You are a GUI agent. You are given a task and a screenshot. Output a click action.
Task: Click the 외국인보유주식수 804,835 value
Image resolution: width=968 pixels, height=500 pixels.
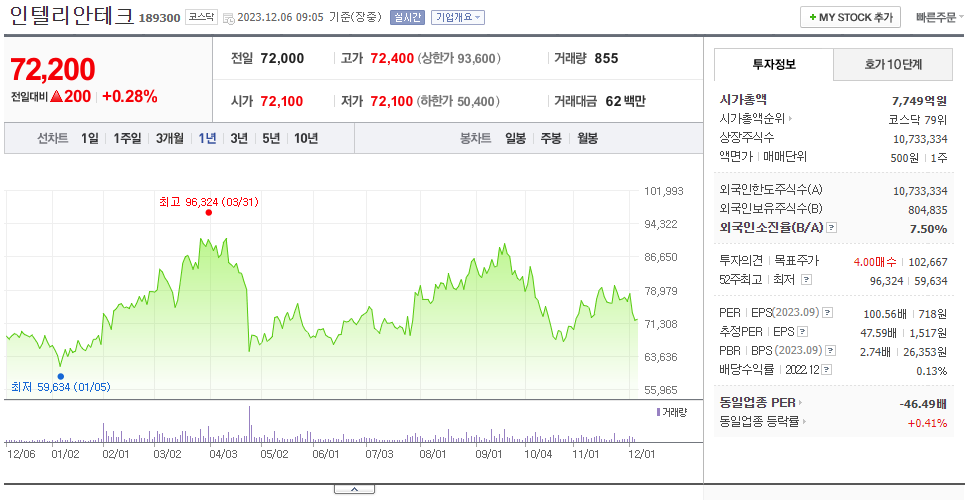[927, 210]
